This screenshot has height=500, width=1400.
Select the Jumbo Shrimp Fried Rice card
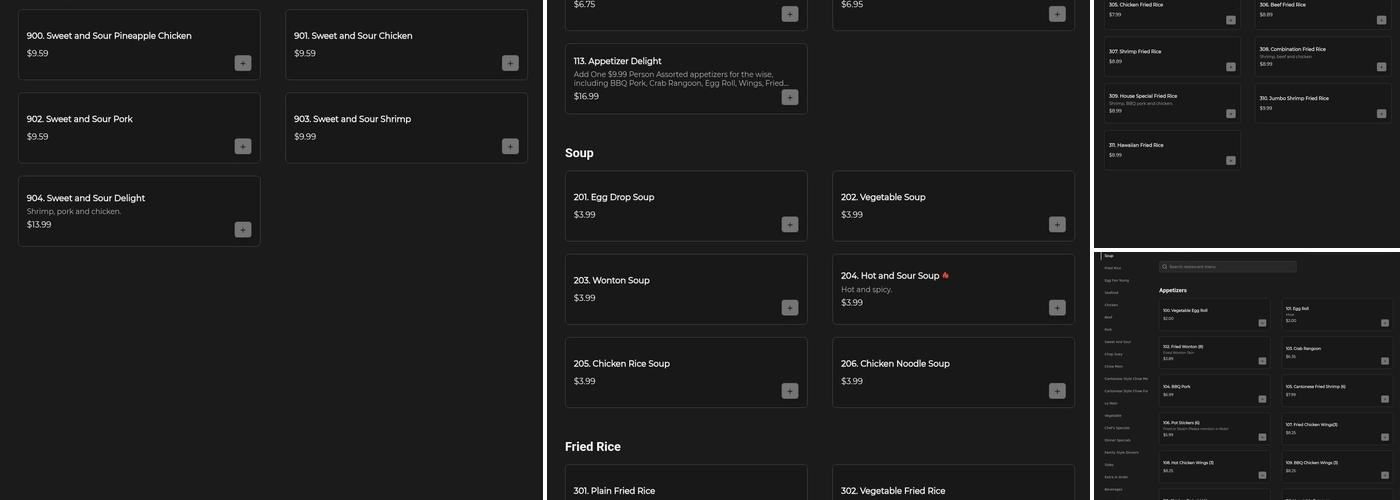[1322, 103]
